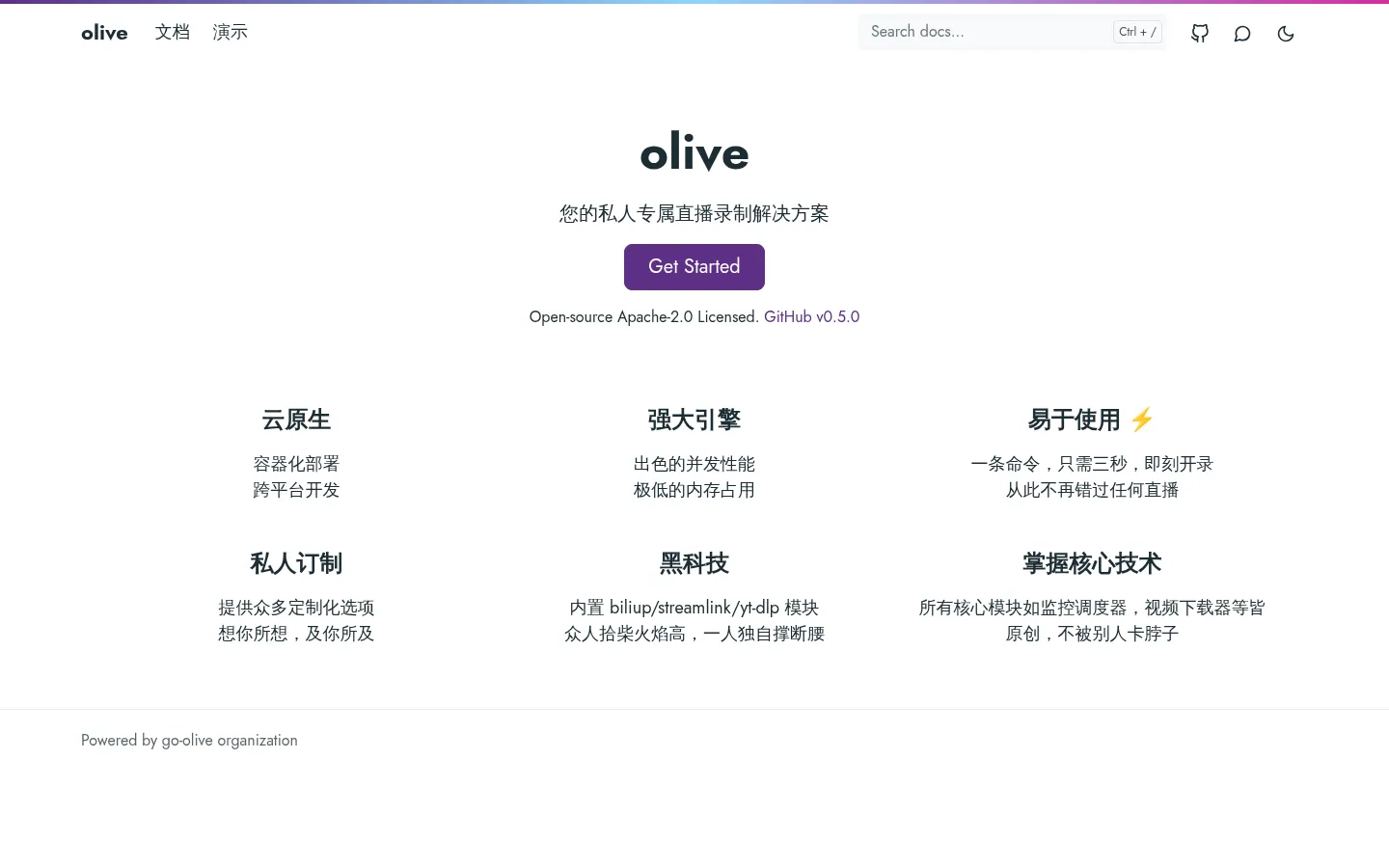This screenshot has height=868, width=1389.
Task: Open the GitHub repository icon
Action: (x=1200, y=33)
